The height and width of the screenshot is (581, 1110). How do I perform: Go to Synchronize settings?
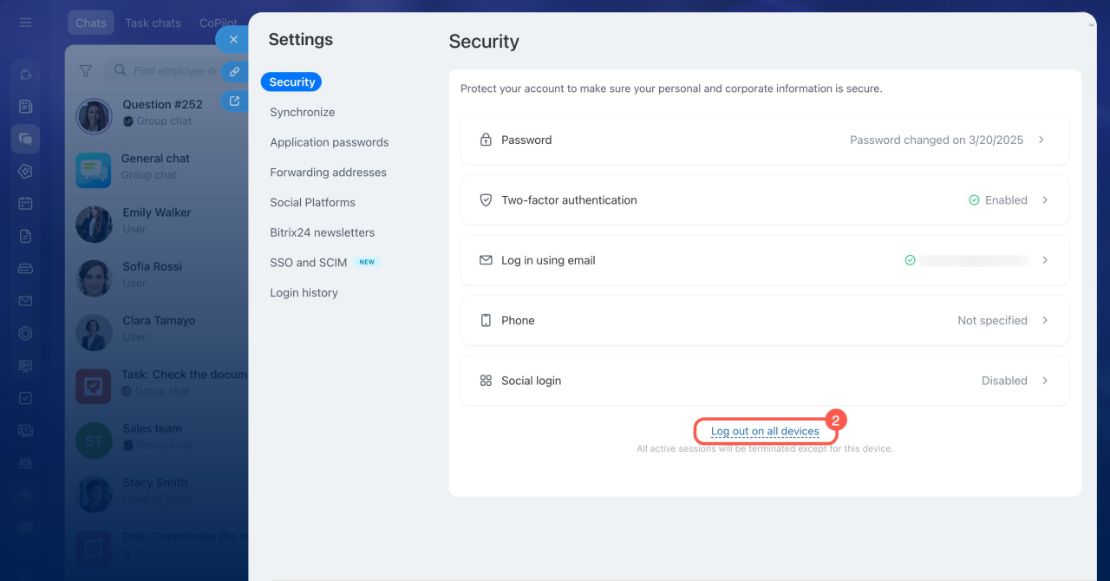pos(302,113)
